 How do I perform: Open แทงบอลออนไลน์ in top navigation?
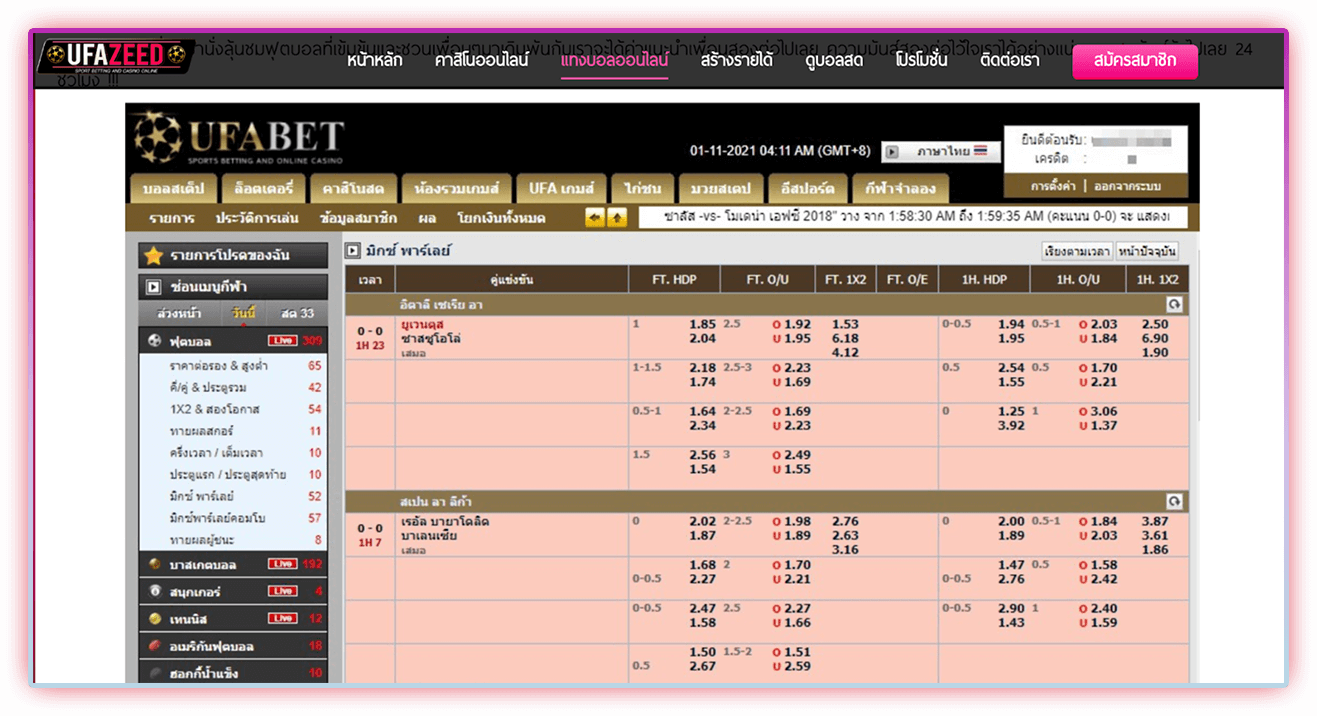[x=614, y=60]
